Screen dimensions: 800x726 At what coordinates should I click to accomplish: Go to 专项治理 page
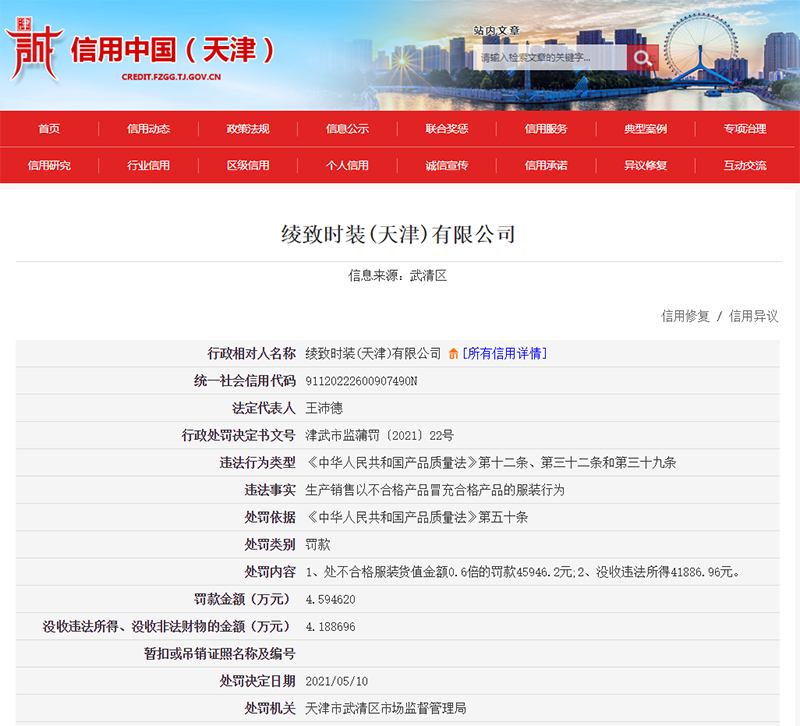point(745,129)
